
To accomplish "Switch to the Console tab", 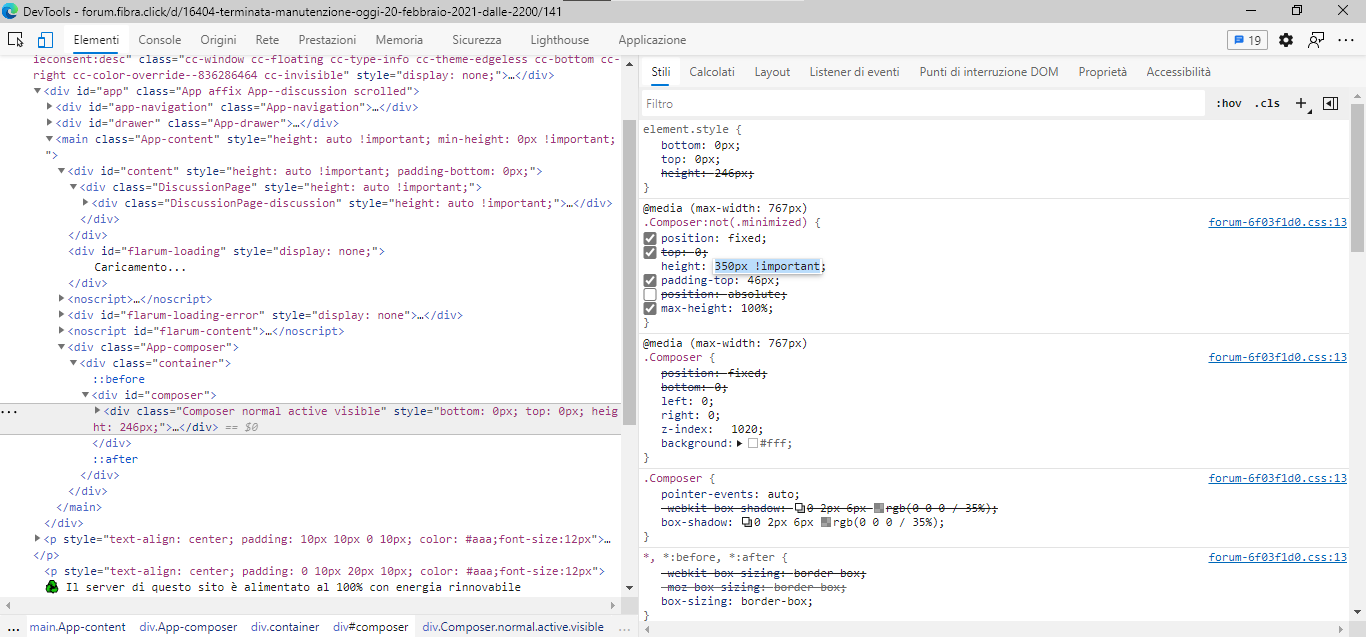I will click(160, 40).
